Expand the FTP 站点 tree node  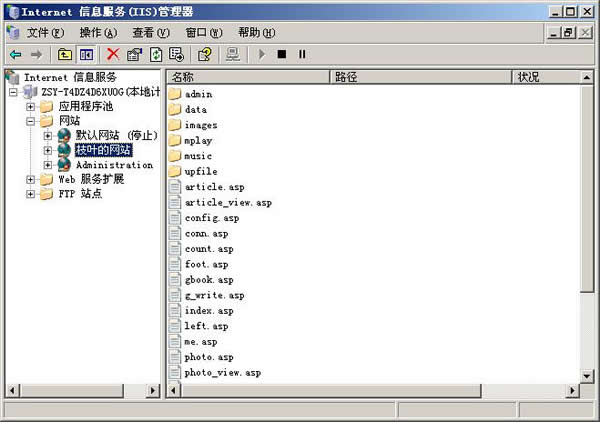(31, 194)
